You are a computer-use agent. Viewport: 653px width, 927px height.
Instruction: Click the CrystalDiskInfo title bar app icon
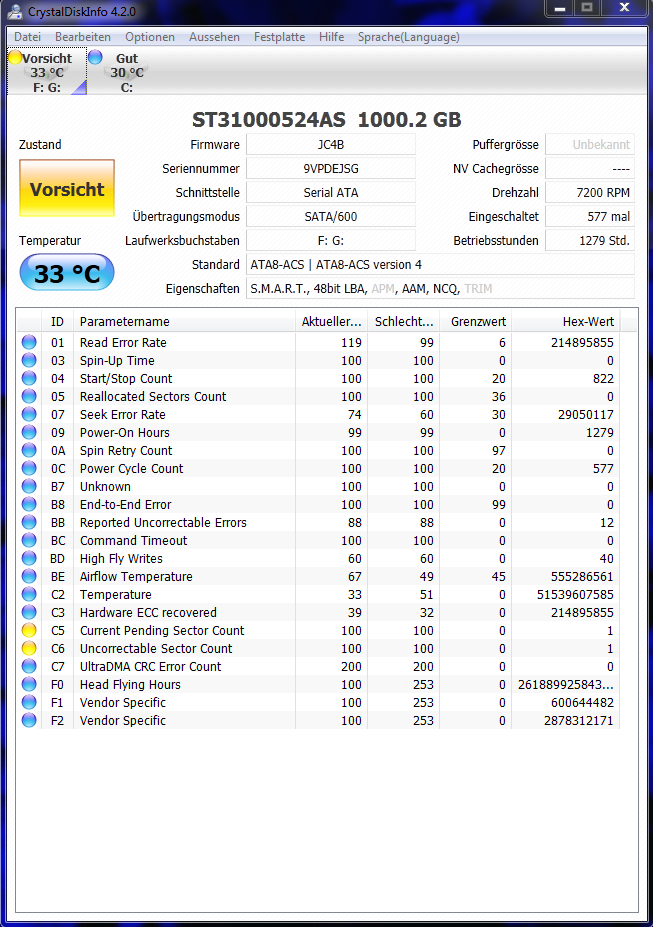click(15, 11)
